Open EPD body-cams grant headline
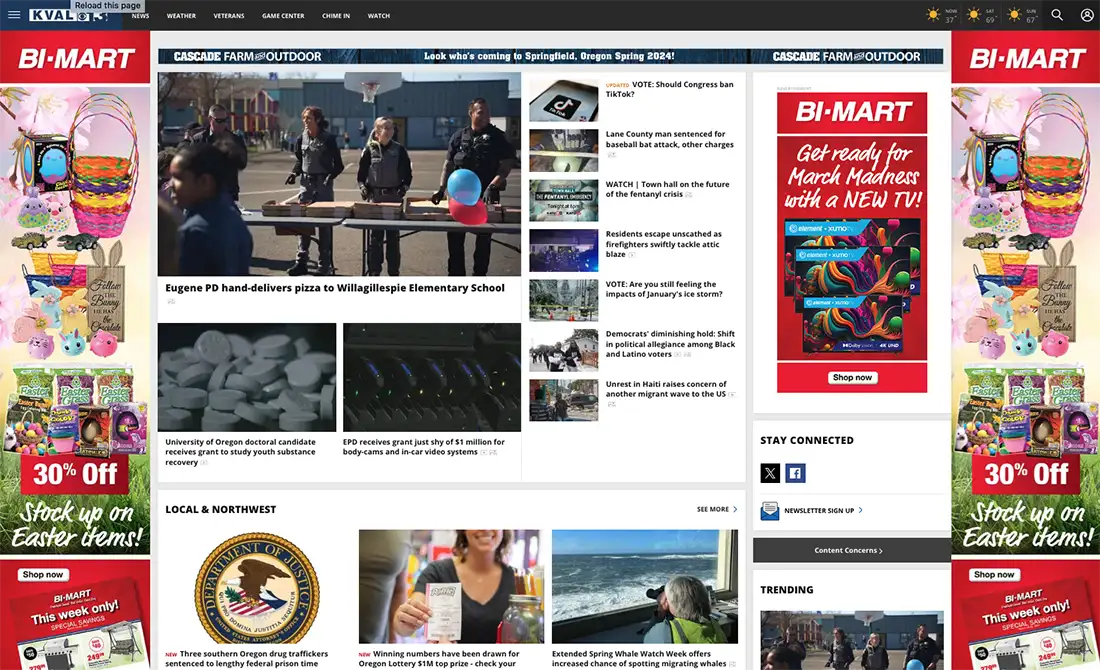 [424, 447]
